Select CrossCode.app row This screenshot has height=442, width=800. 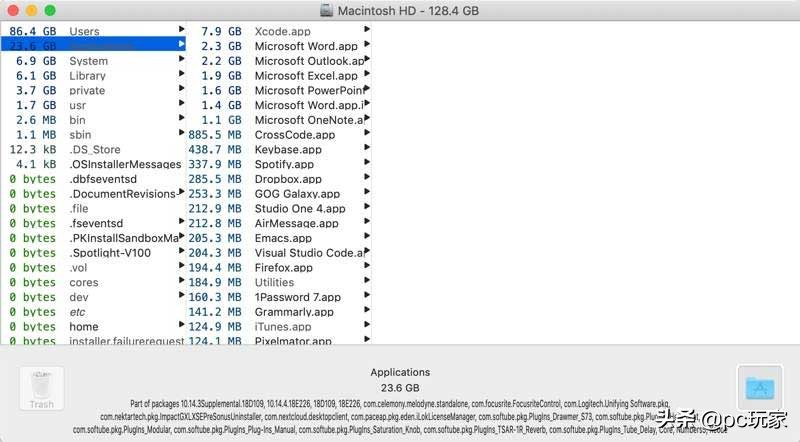pyautogui.click(x=279, y=135)
